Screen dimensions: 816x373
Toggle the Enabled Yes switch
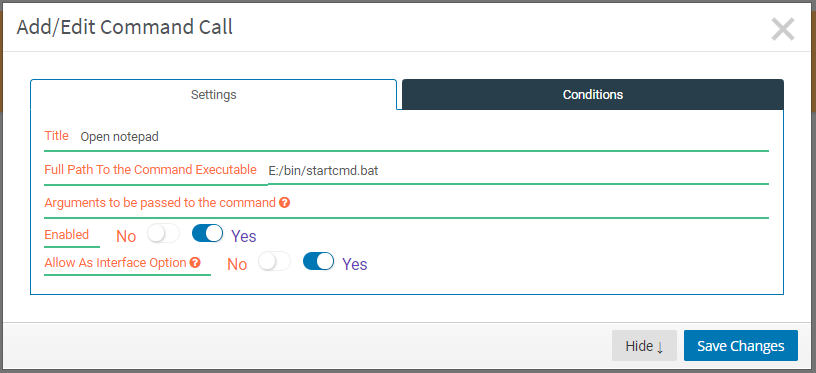[x=208, y=234]
